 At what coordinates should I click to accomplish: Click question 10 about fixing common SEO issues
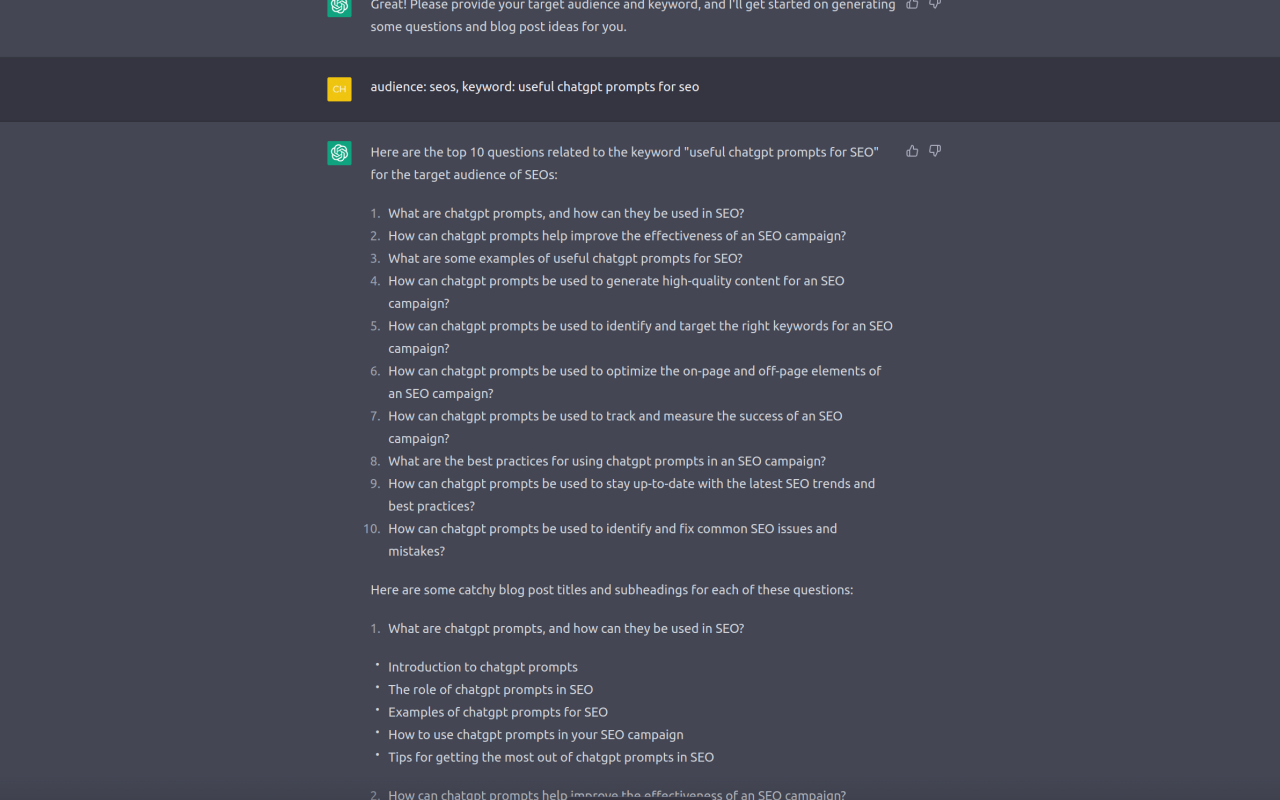tap(612, 529)
